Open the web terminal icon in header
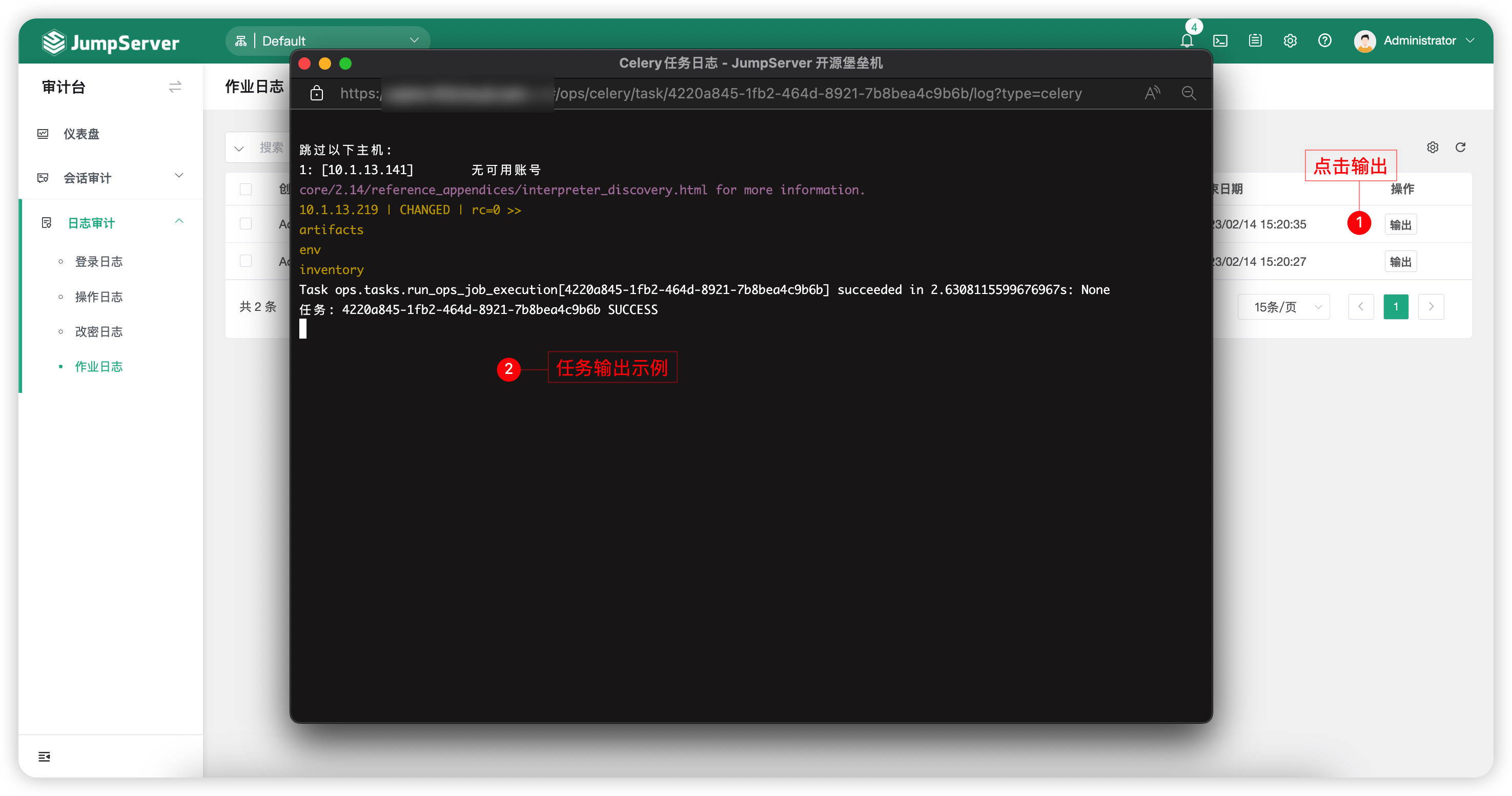Image resolution: width=1512 pixels, height=796 pixels. click(x=1221, y=40)
